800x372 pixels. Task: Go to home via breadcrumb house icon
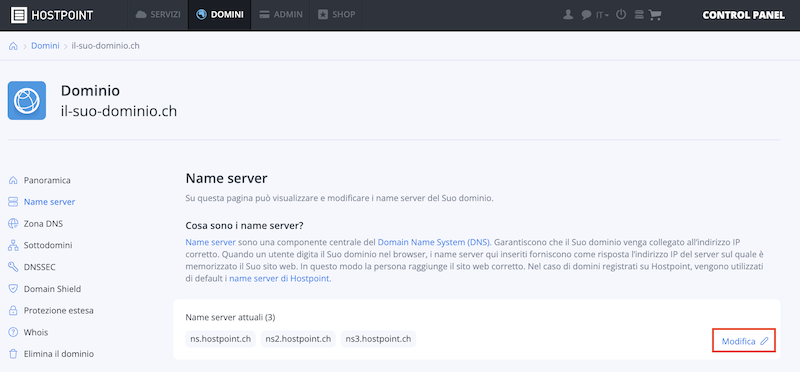click(13, 46)
